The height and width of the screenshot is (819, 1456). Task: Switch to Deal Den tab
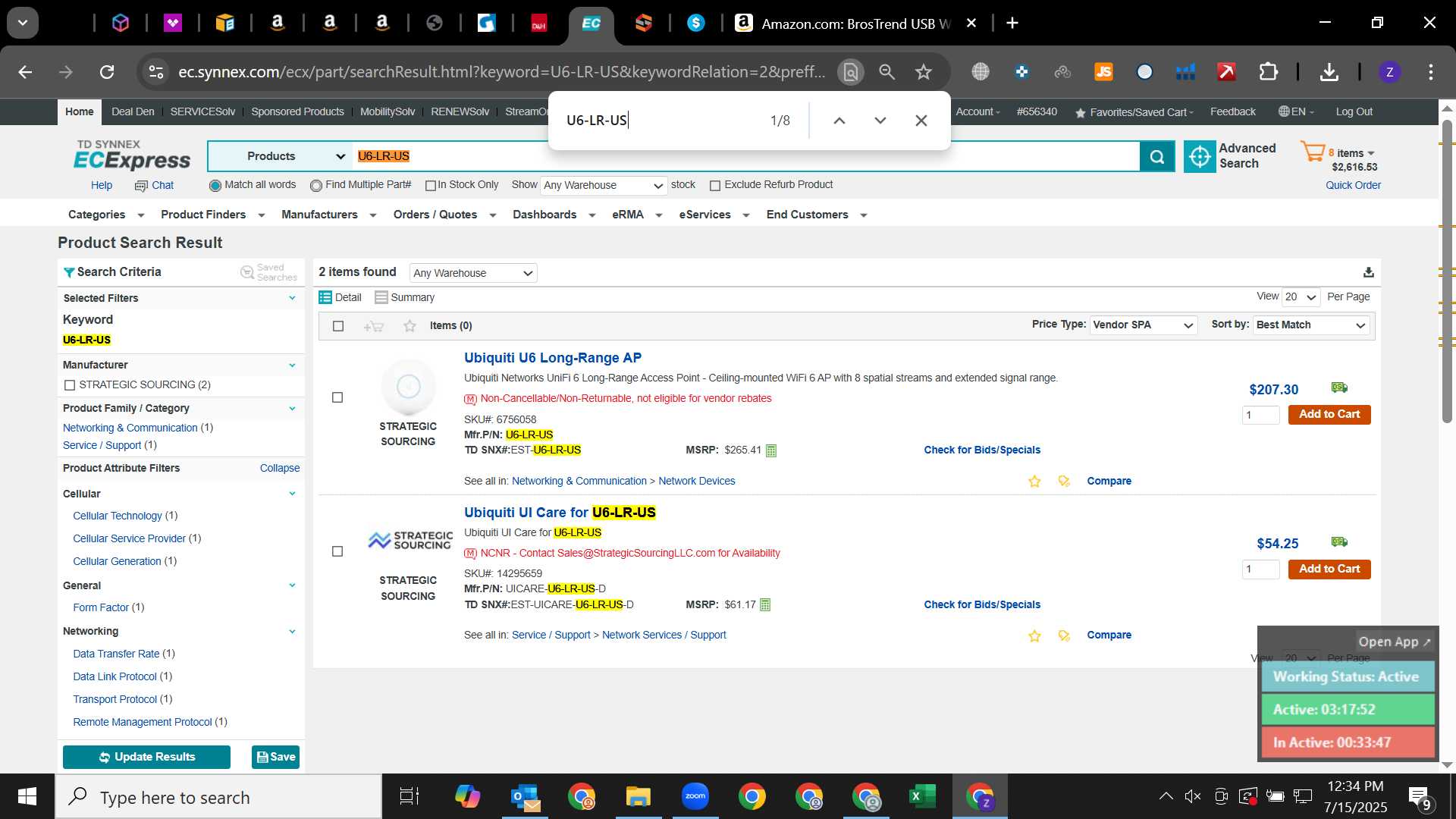(x=133, y=111)
